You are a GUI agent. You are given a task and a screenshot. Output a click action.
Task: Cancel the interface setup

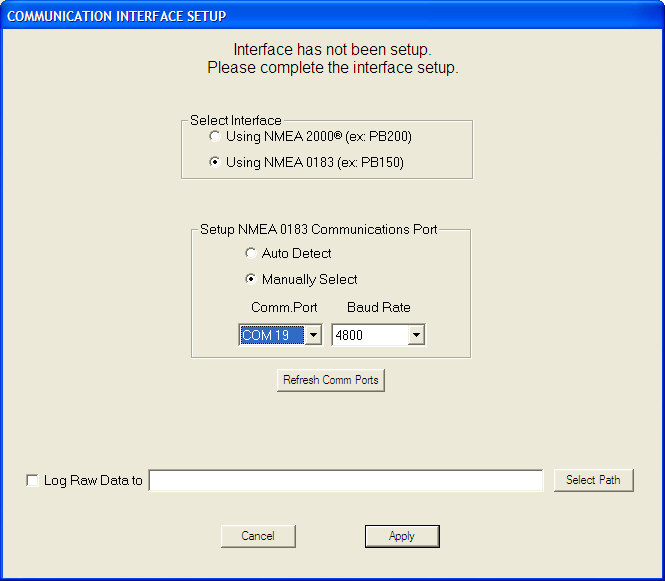tap(258, 536)
